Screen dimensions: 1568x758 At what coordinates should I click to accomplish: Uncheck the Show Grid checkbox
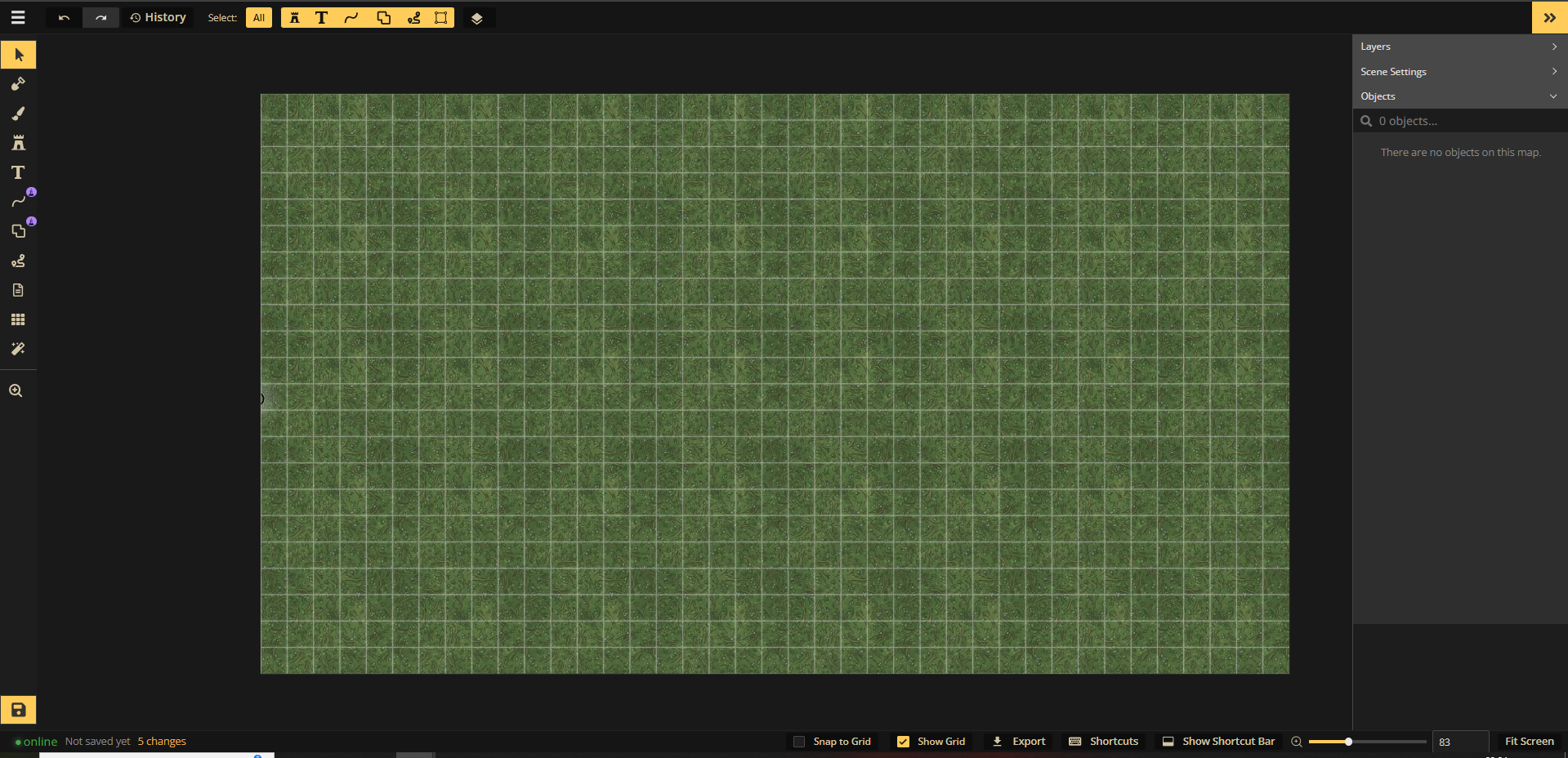[903, 742]
